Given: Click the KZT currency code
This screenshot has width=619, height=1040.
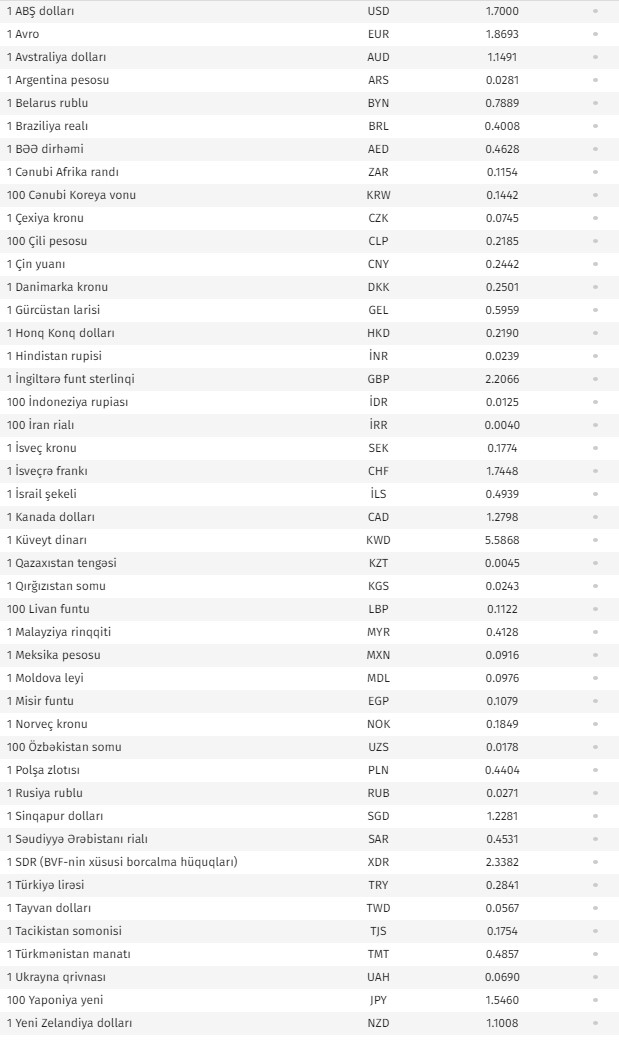Looking at the screenshot, I should coord(378,563).
